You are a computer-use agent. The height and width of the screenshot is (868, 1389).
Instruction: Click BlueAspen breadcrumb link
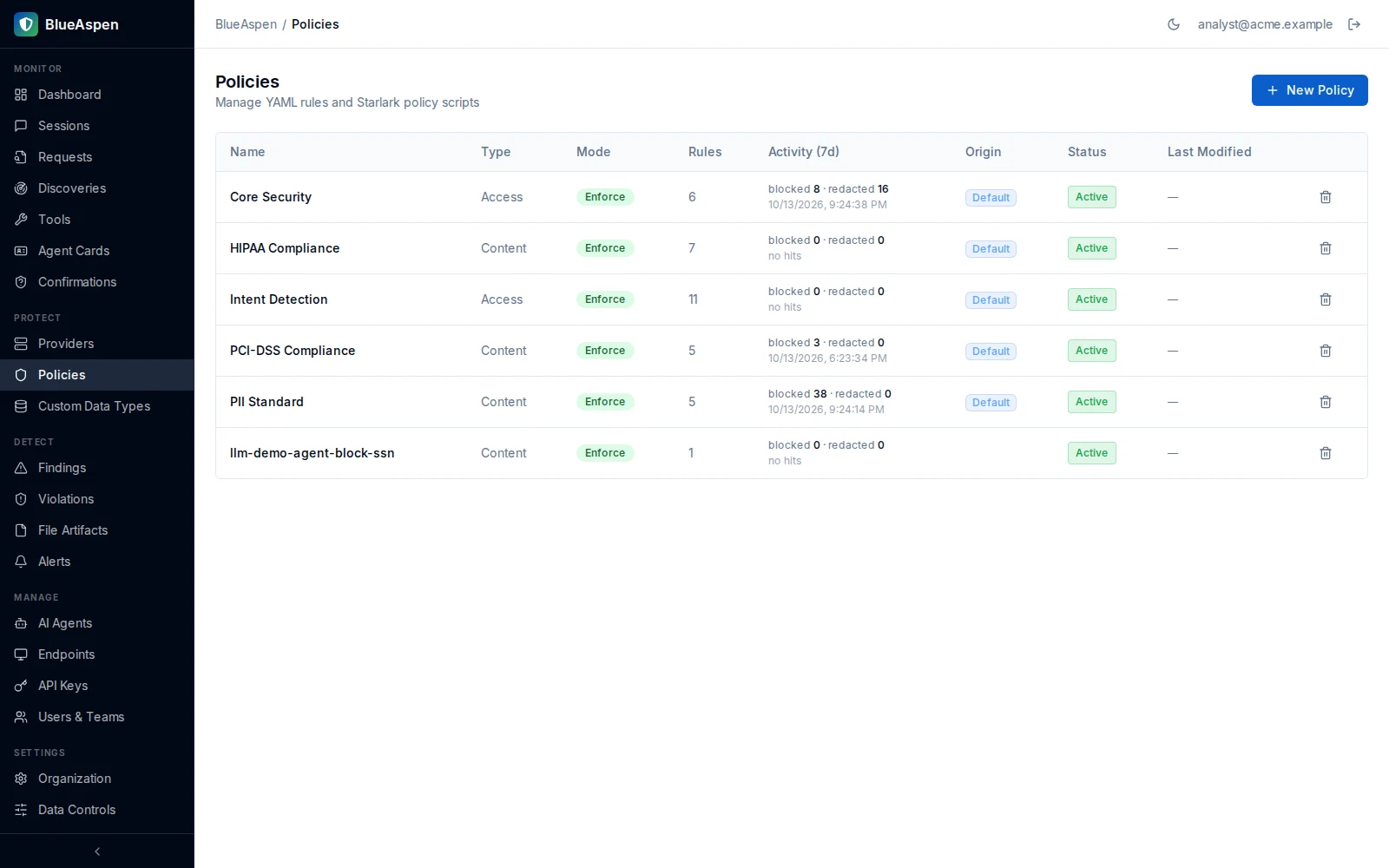click(x=246, y=24)
